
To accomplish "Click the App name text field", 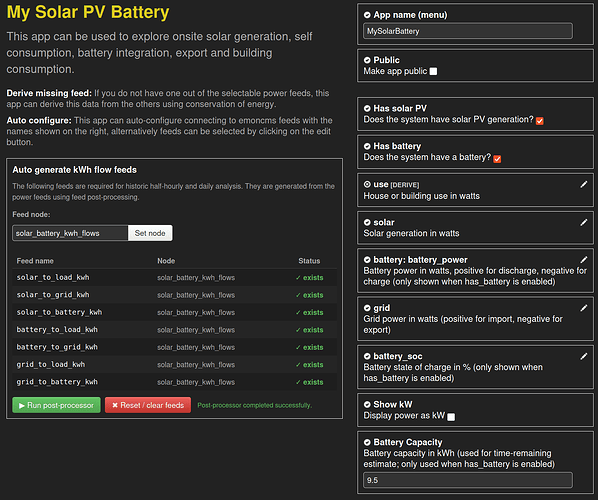I will tap(468, 31).
